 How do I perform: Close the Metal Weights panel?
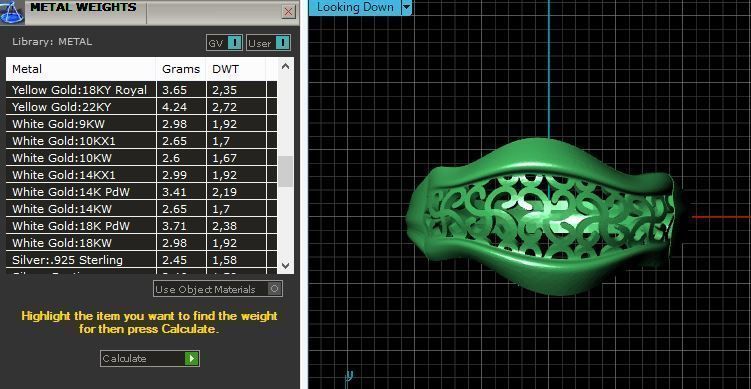[288, 11]
